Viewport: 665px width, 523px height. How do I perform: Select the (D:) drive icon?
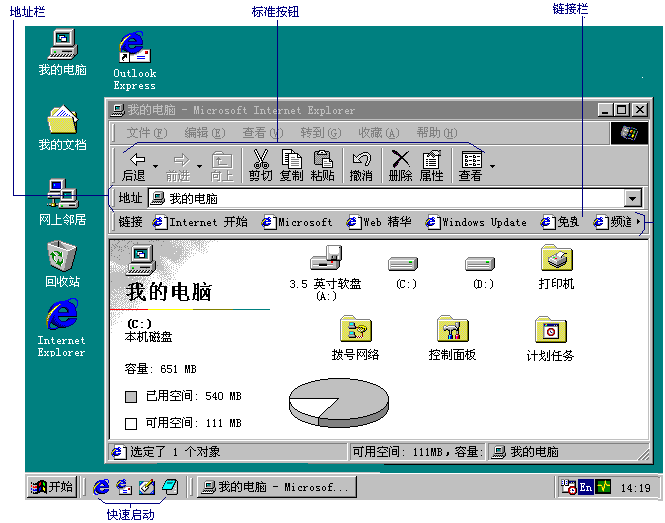480,263
